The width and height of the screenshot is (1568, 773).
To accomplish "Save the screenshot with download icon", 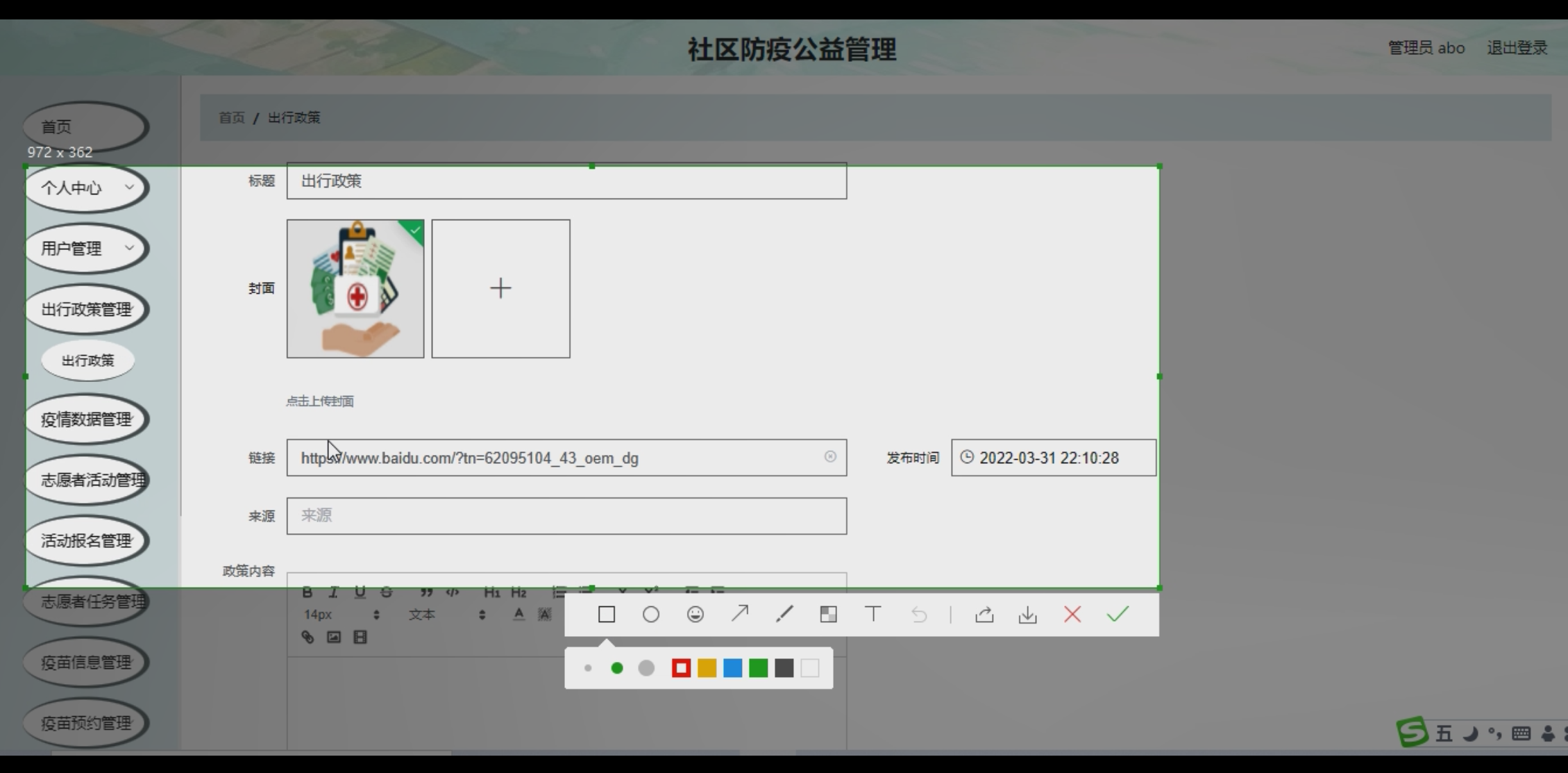I will (1027, 615).
